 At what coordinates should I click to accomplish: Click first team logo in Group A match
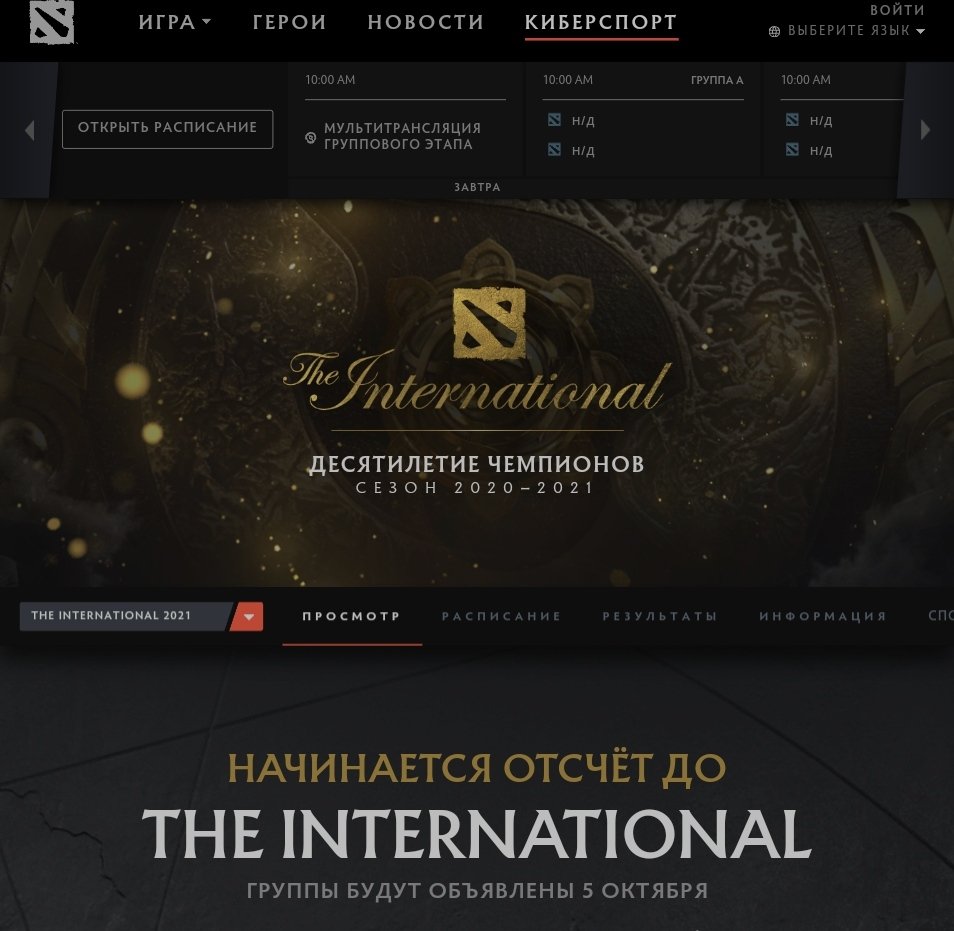[x=554, y=120]
